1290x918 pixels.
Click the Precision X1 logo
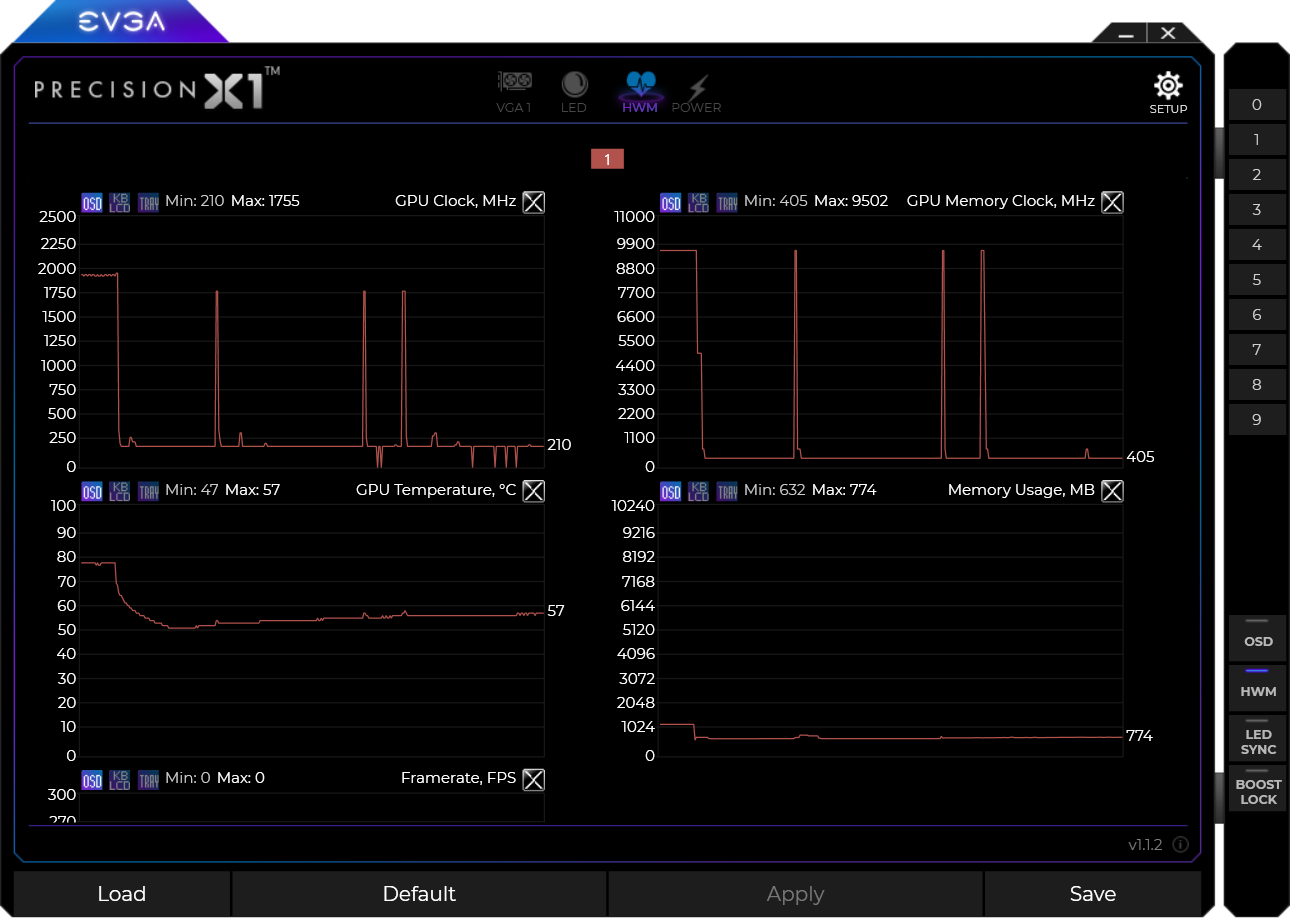point(157,88)
